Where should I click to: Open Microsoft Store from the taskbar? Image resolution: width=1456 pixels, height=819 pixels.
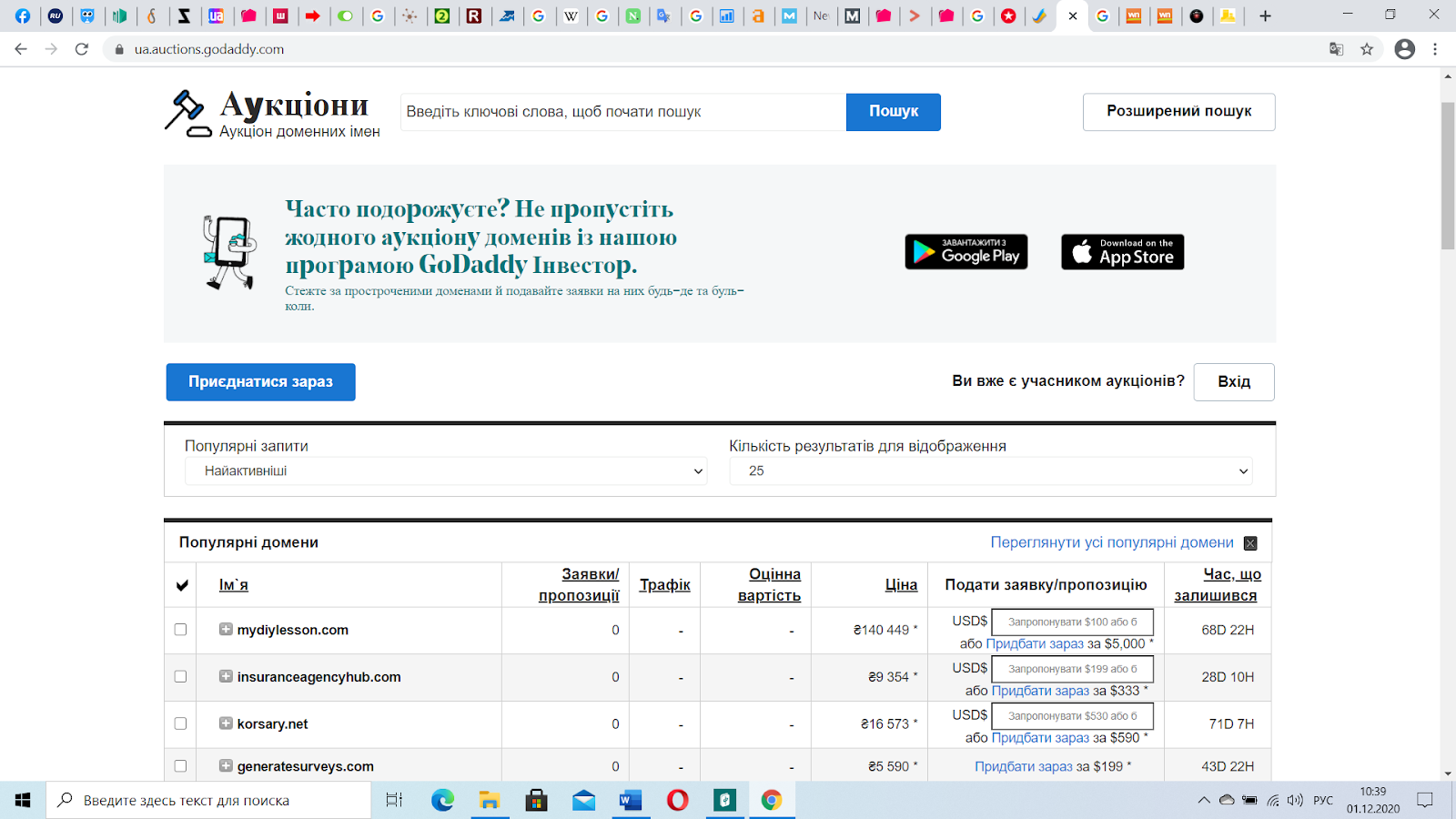[x=537, y=800]
